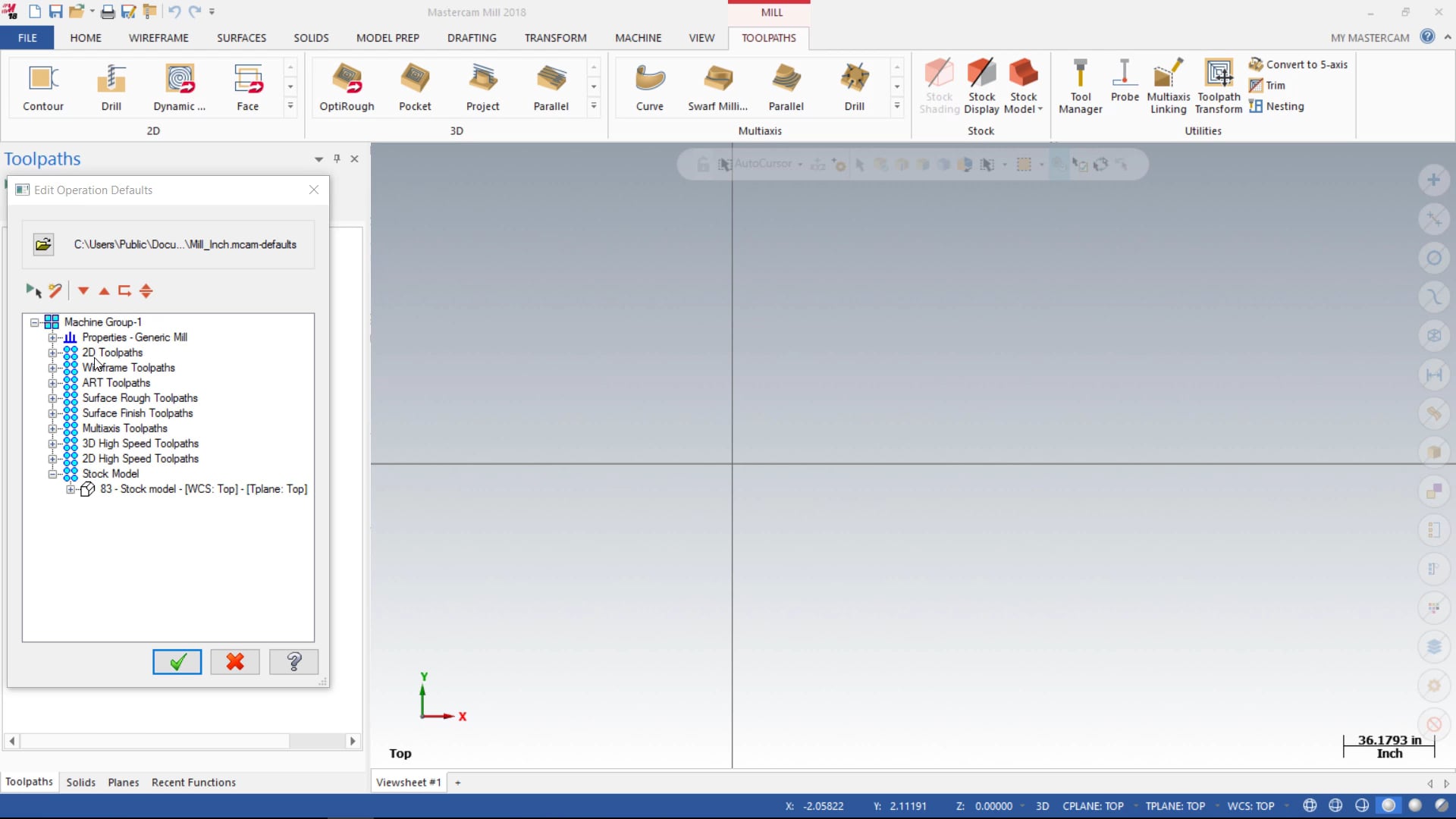Open Toolpath Transform
The image size is (1456, 819).
tap(1219, 87)
